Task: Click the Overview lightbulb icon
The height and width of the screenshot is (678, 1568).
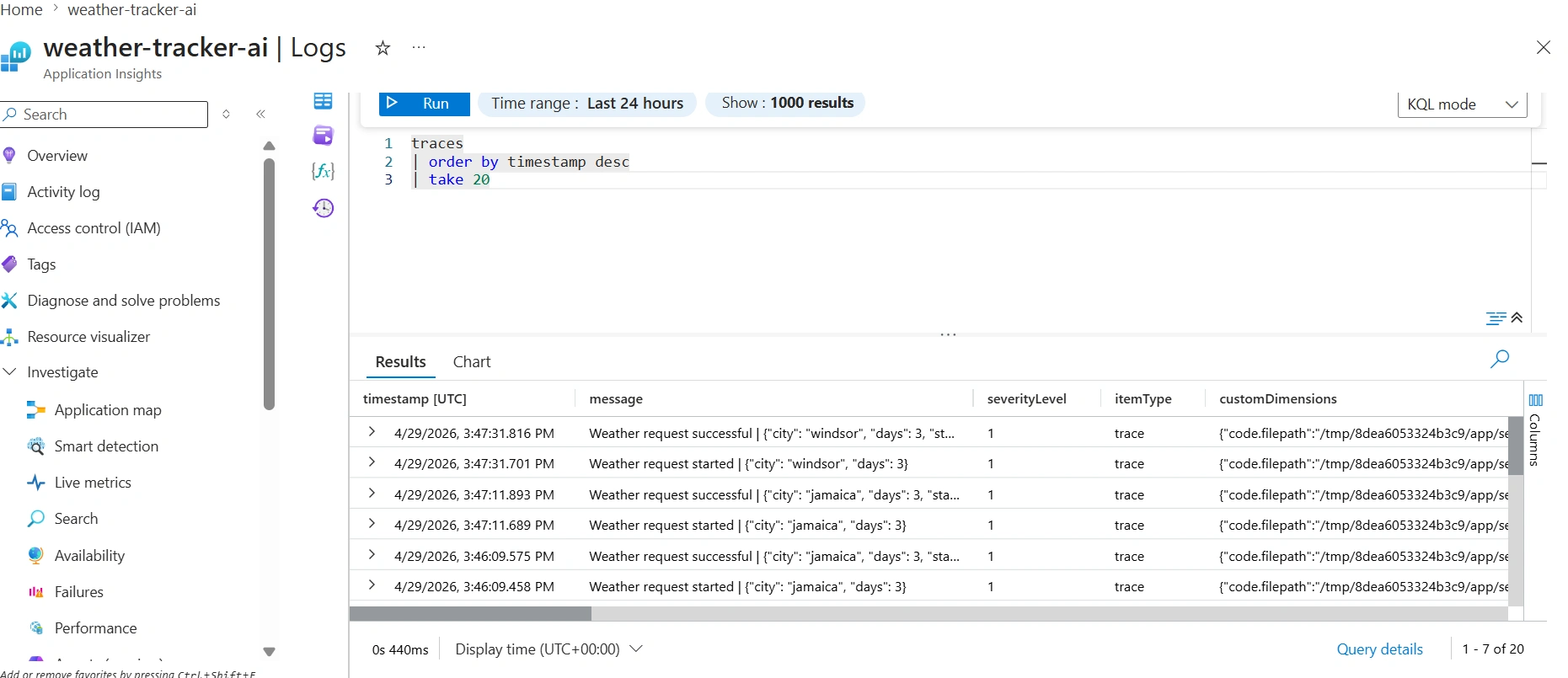Action: coord(9,156)
